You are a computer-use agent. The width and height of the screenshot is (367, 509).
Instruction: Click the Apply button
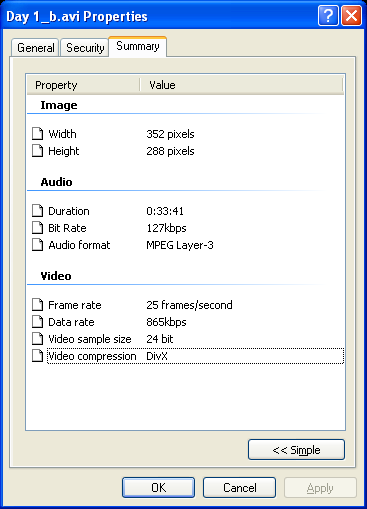(320, 488)
